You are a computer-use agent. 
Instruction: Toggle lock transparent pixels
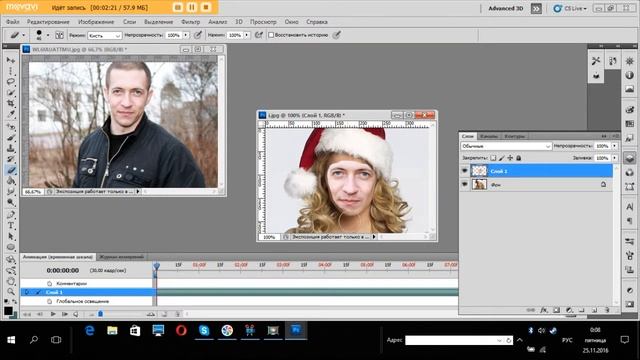[493, 158]
